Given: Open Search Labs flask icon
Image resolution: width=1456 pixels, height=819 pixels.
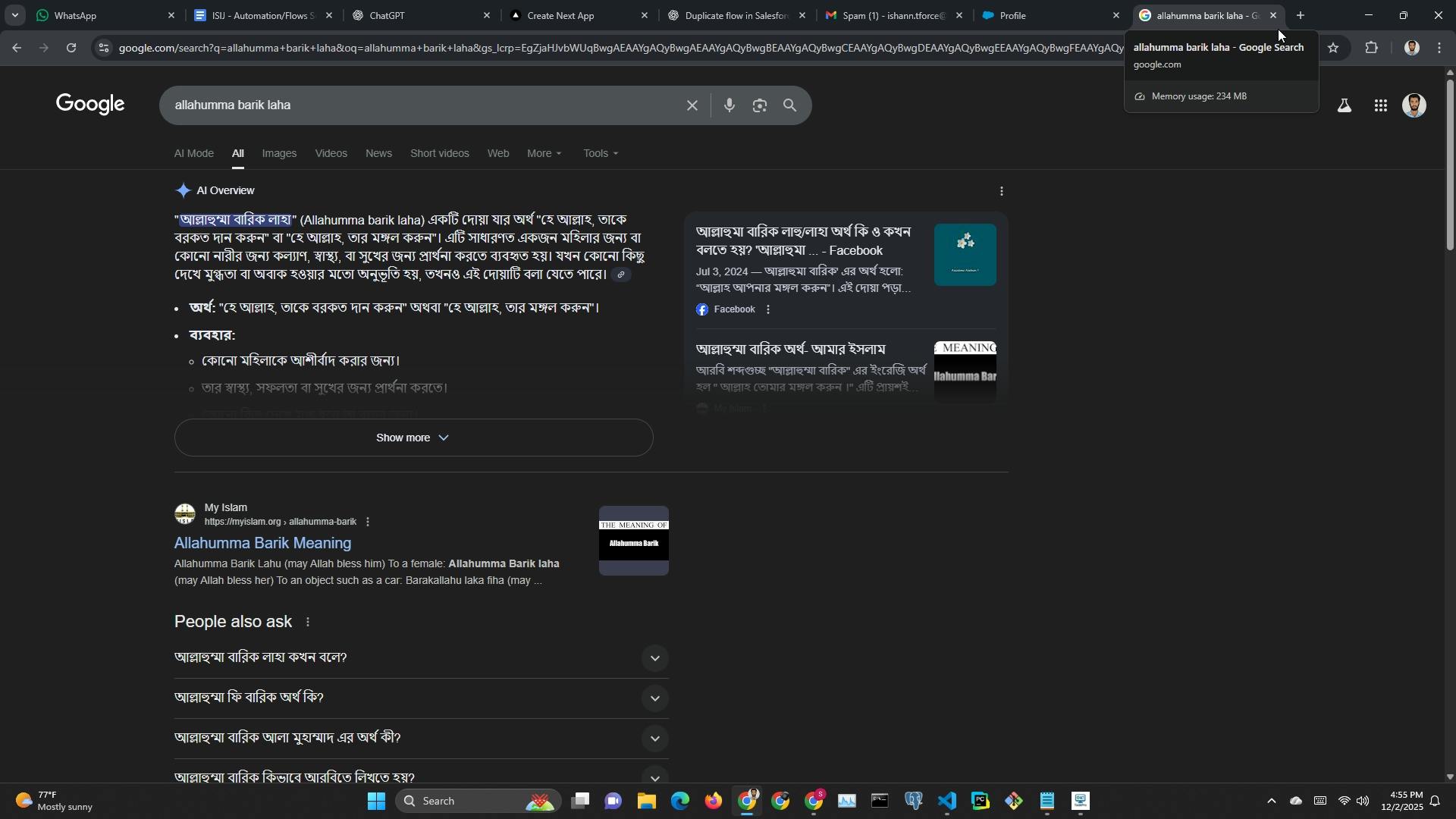Looking at the screenshot, I should tap(1344, 106).
